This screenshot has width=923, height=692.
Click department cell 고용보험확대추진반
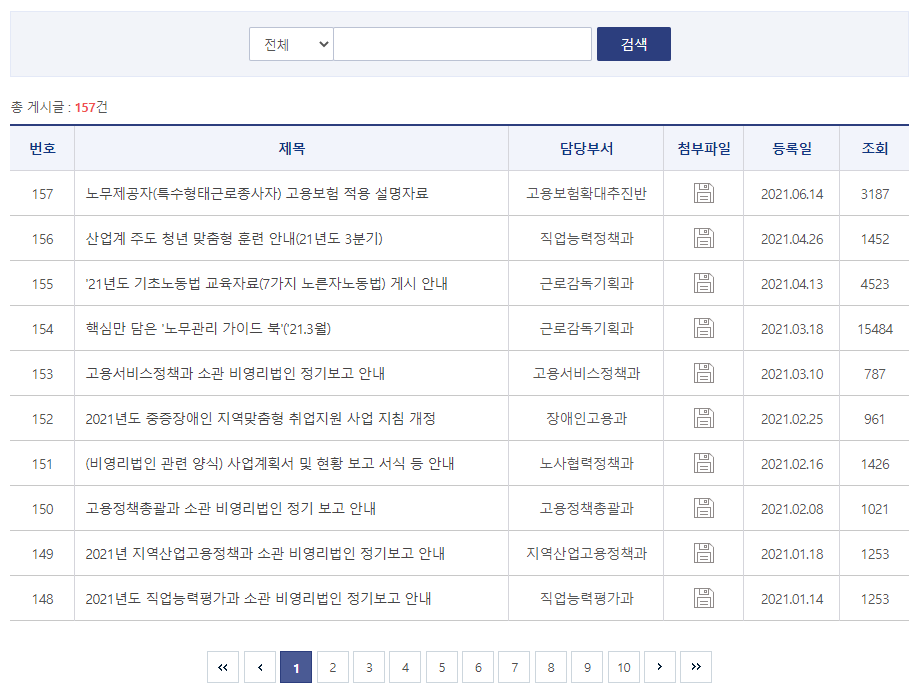(x=586, y=194)
